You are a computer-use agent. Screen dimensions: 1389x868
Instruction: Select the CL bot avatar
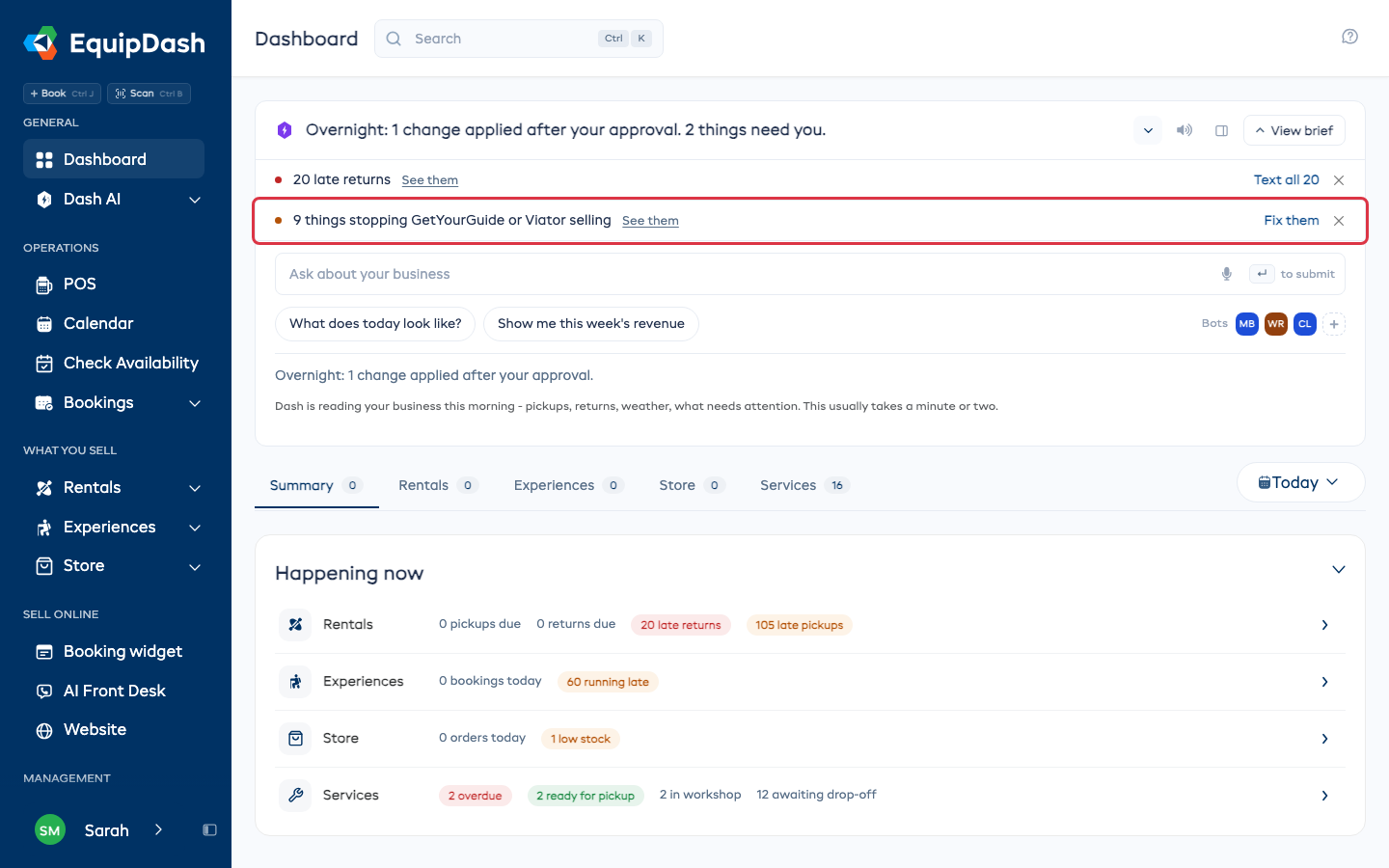(1305, 324)
